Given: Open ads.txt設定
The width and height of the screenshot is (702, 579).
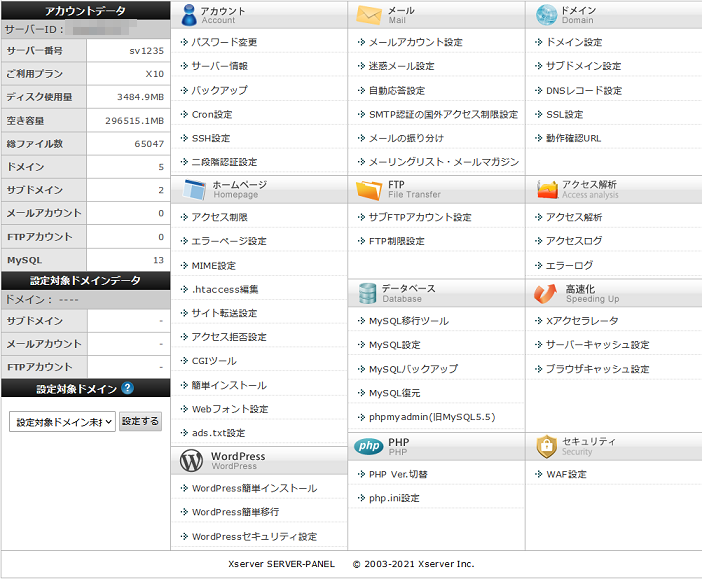Looking at the screenshot, I should 218,433.
